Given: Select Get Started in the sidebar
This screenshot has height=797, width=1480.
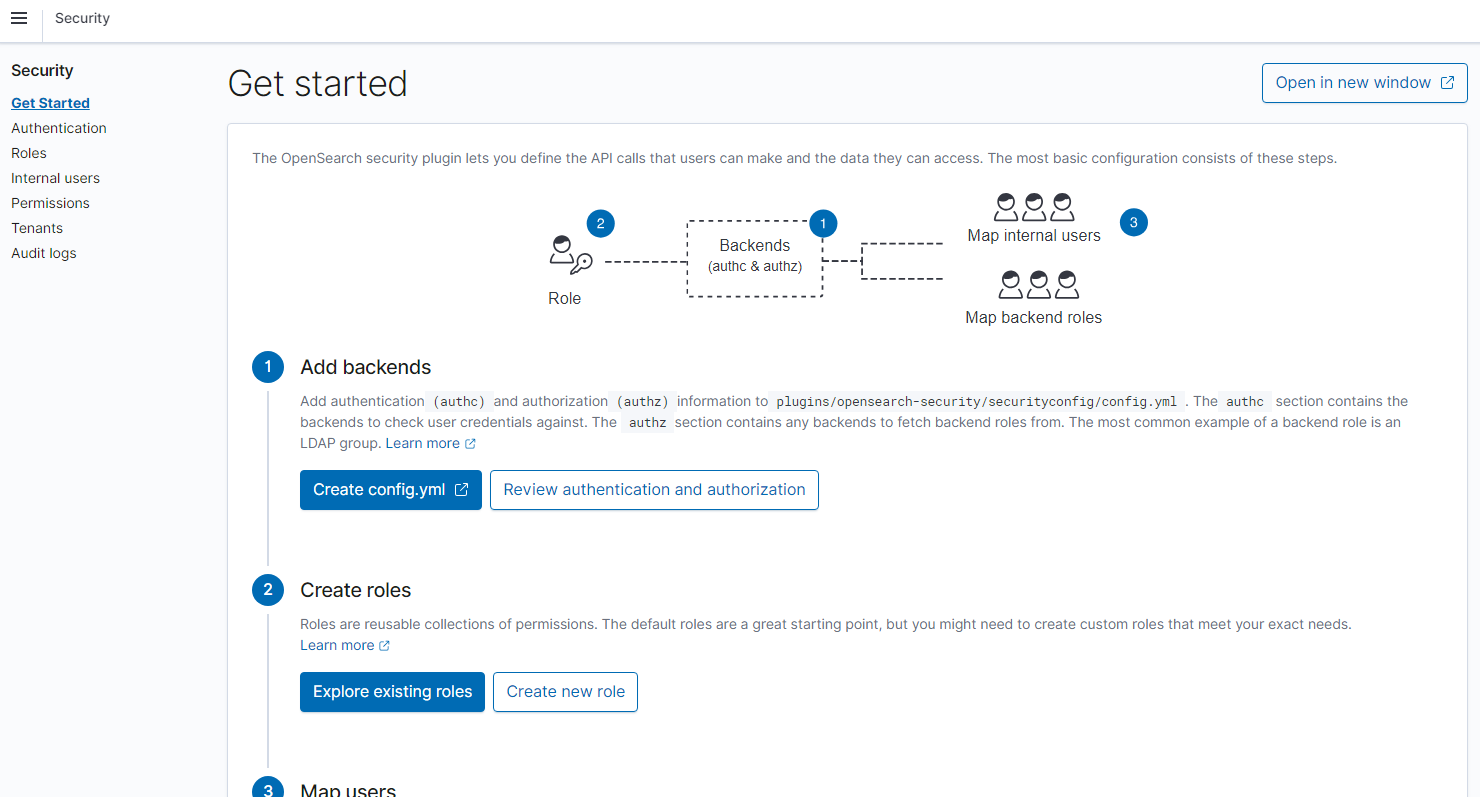Looking at the screenshot, I should pos(50,103).
